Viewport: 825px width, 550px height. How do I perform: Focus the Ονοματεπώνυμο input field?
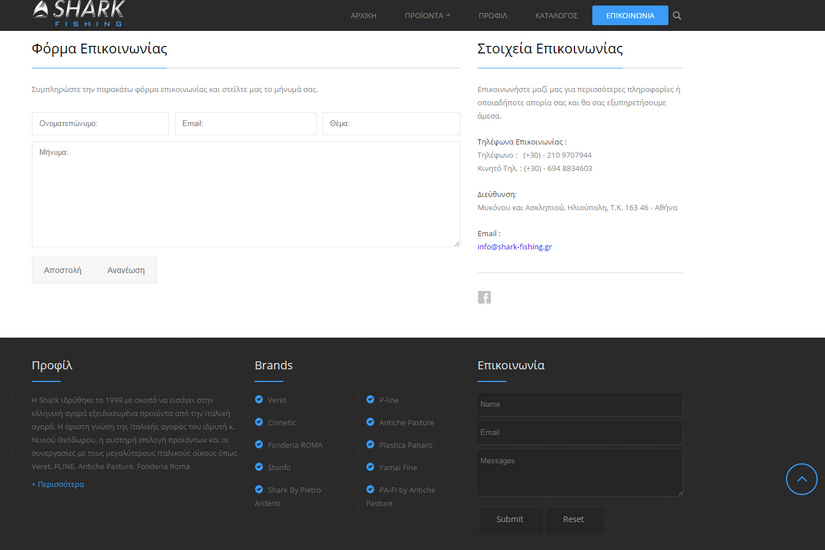click(x=100, y=124)
